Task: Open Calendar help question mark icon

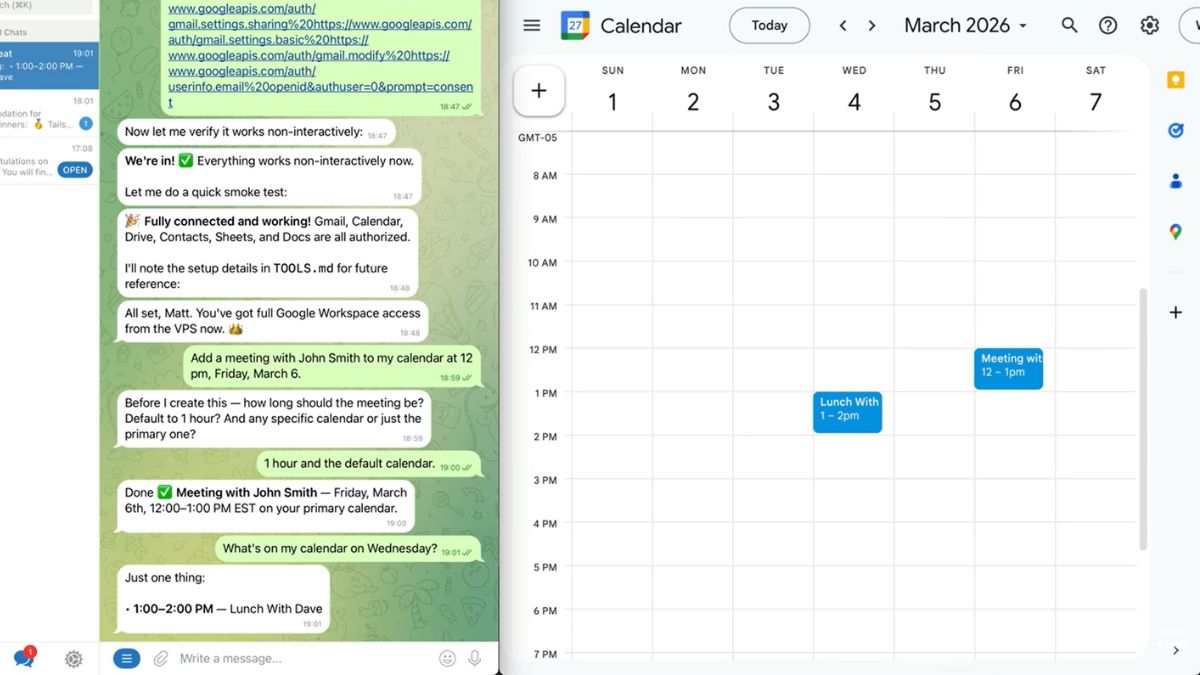Action: coord(1108,26)
